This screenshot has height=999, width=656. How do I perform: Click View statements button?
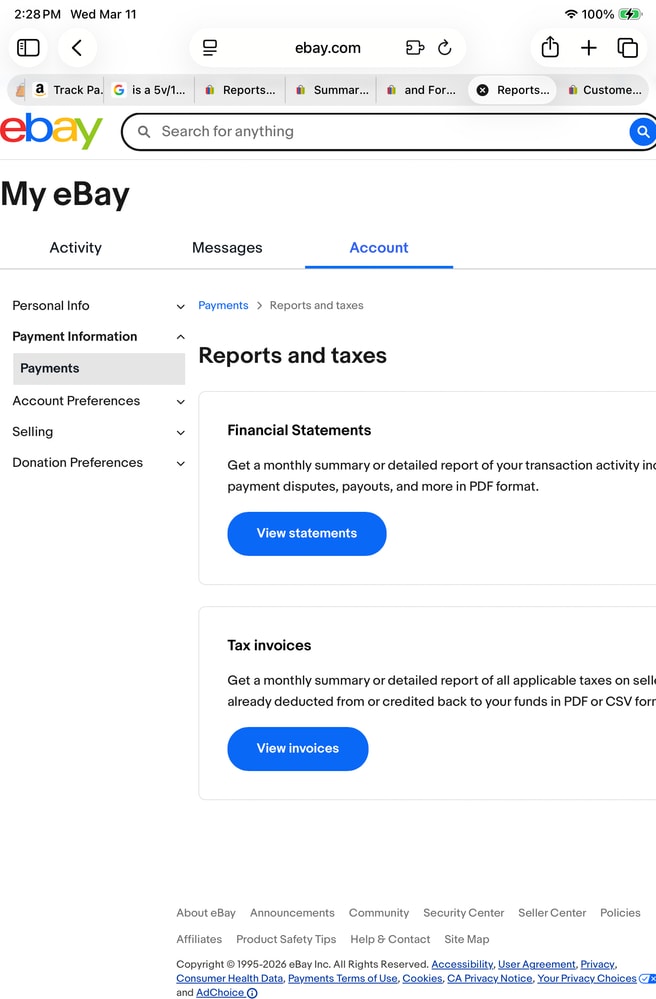(x=306, y=533)
